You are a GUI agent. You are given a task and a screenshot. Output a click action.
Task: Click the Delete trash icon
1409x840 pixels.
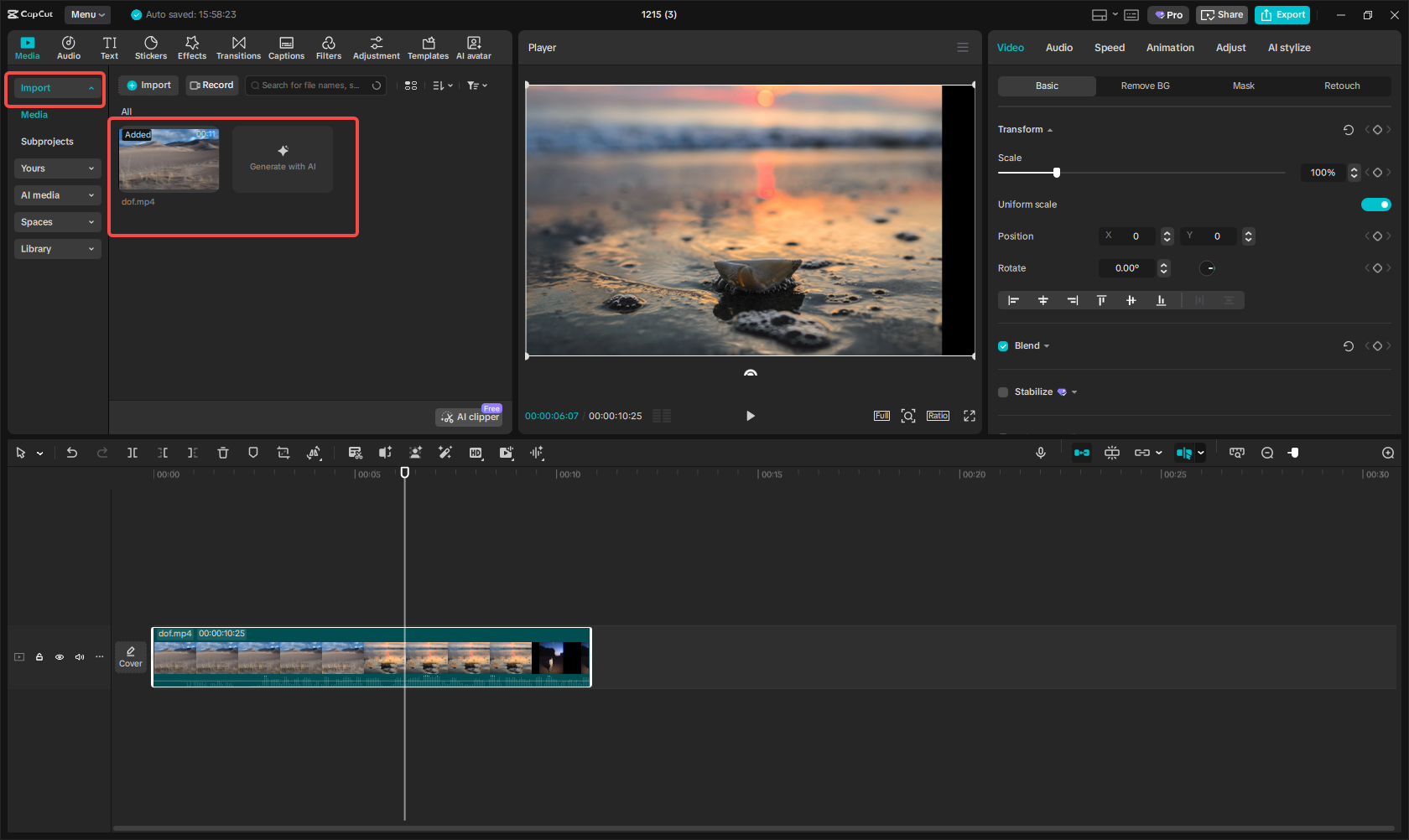pyautogui.click(x=223, y=453)
